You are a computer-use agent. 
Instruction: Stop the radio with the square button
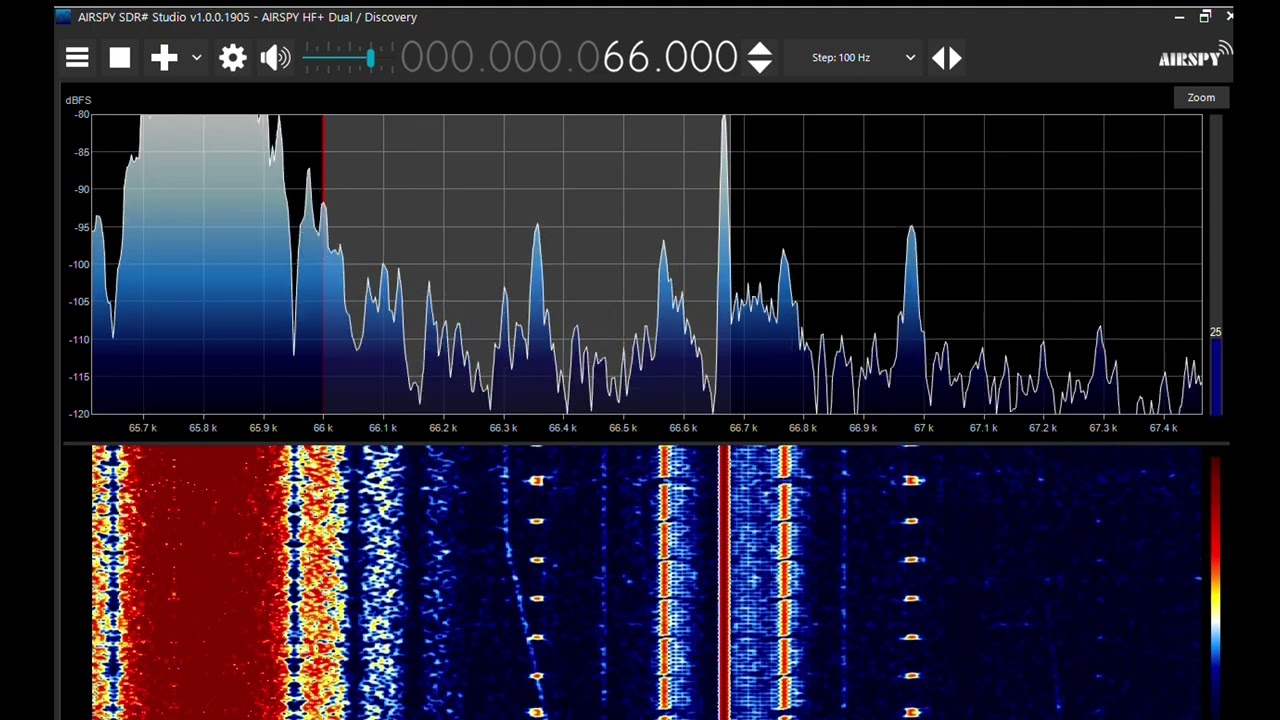pos(120,58)
